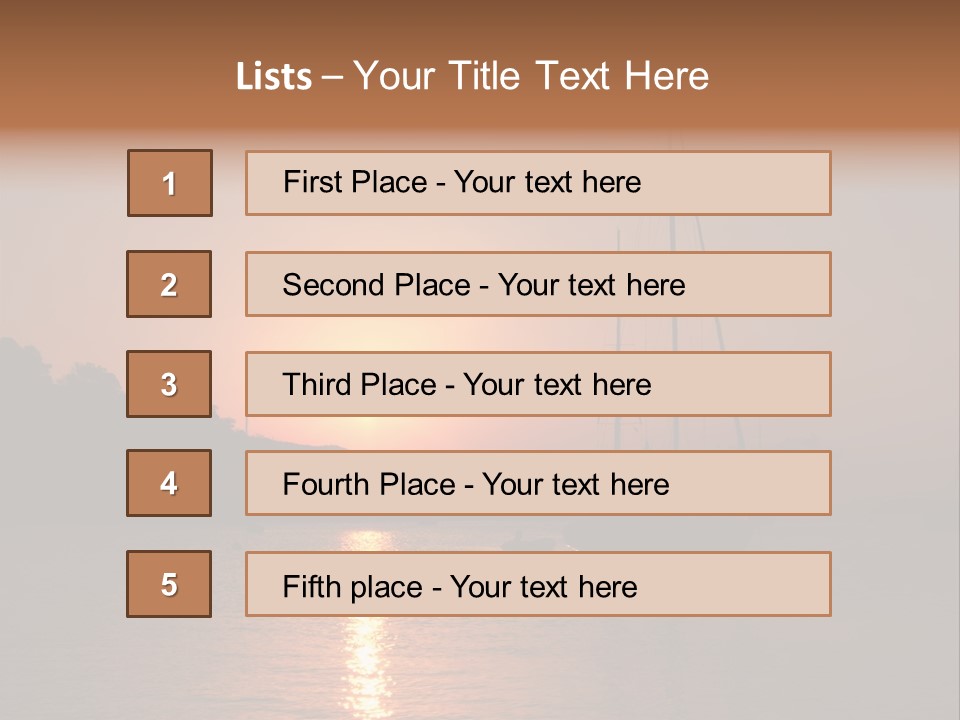Screen dimensions: 960x720
Task: Click "Your text here" in the Third Place row
Action: coord(557,385)
